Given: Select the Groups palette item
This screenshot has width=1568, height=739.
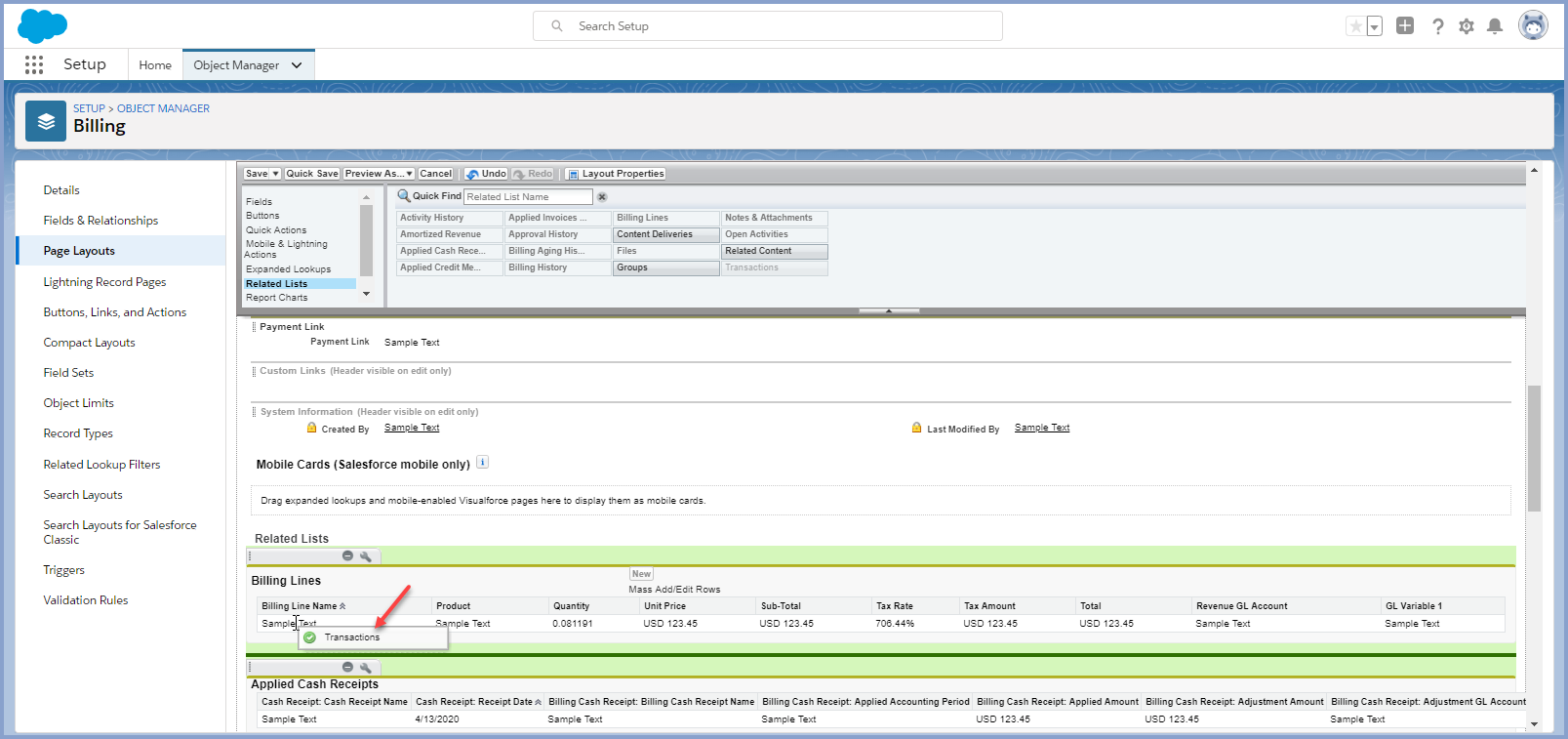Looking at the screenshot, I should click(x=666, y=267).
